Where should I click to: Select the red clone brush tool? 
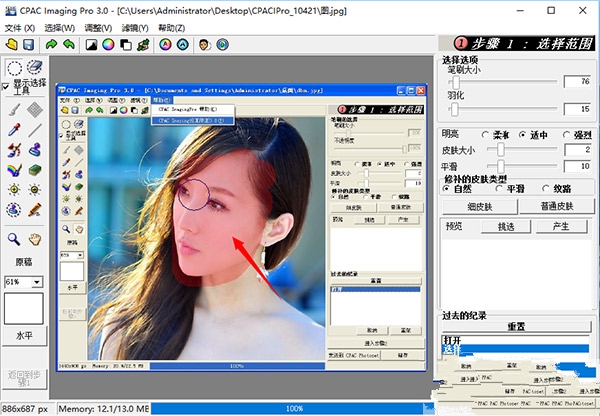click(x=14, y=150)
